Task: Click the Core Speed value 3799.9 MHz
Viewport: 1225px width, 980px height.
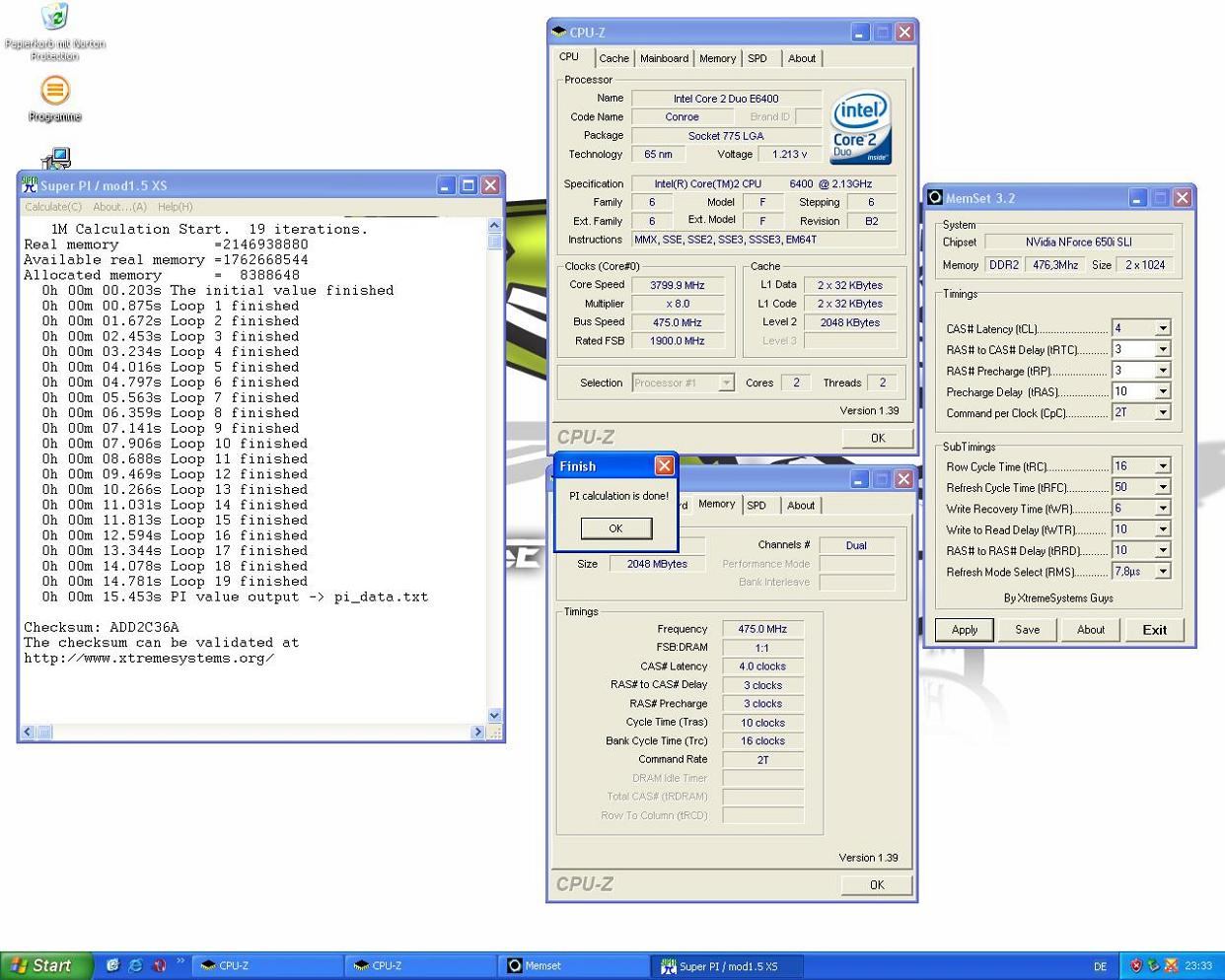Action: coord(677,285)
